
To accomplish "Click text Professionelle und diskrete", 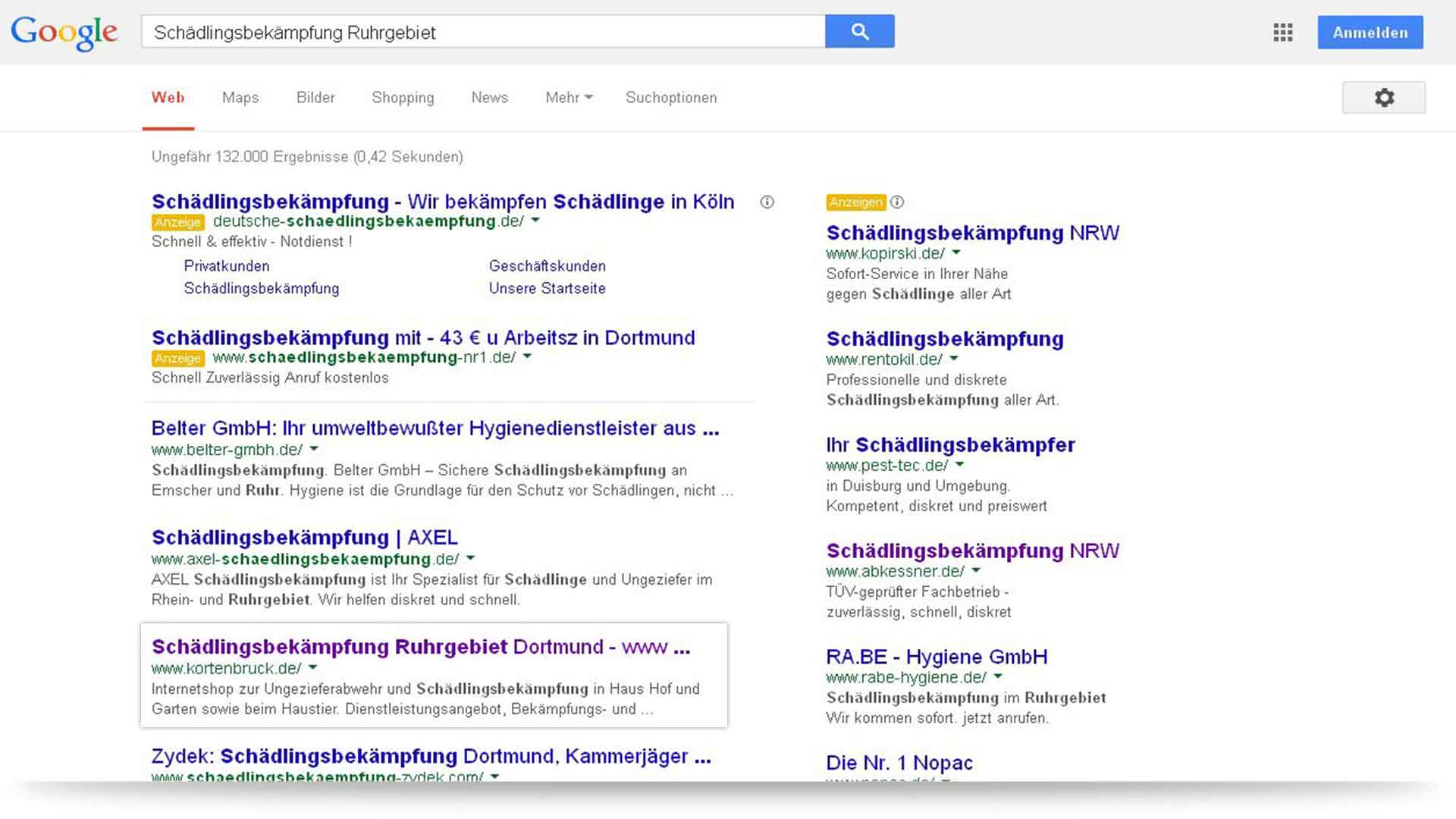I will click(x=917, y=380).
